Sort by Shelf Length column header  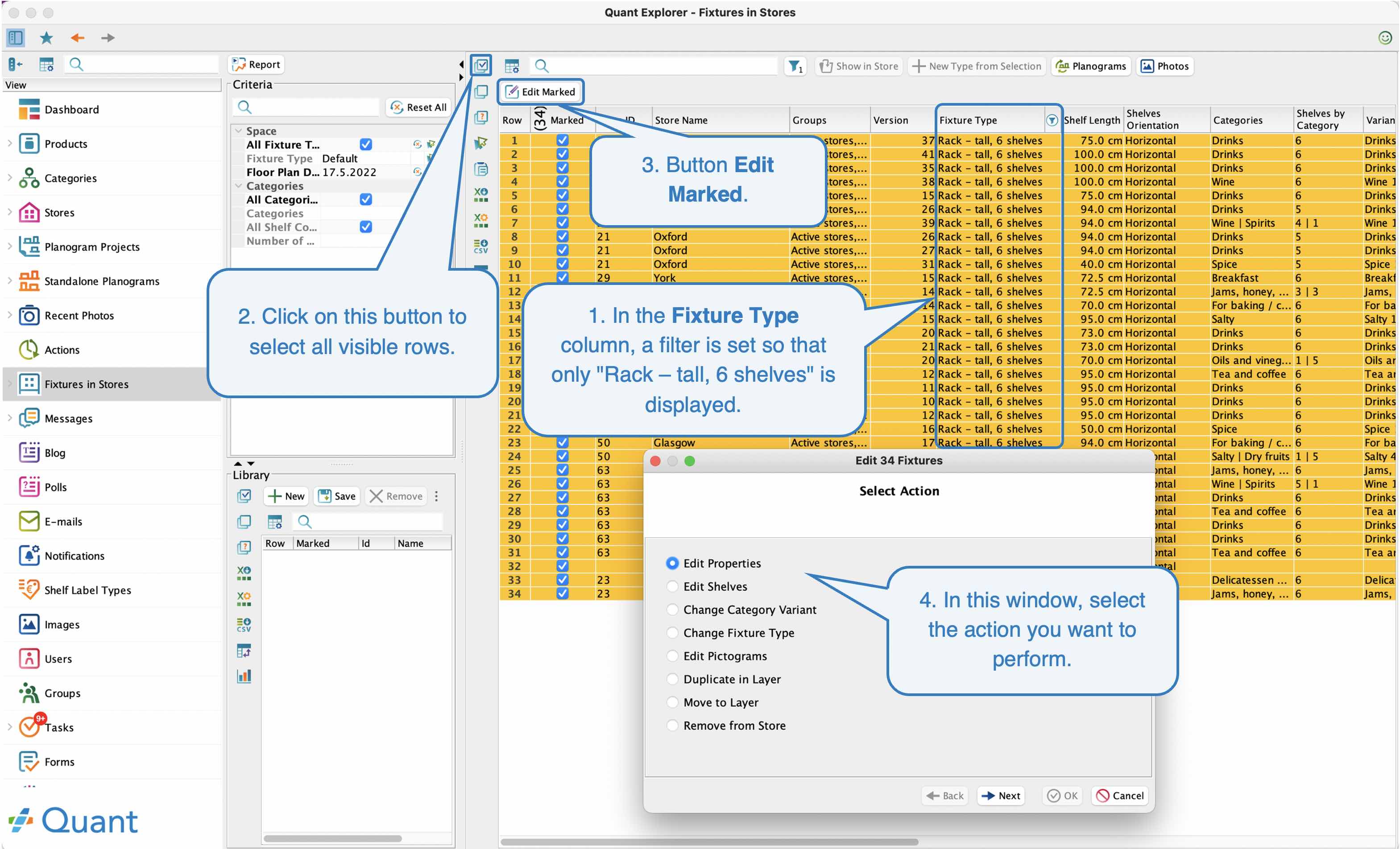click(x=1092, y=120)
